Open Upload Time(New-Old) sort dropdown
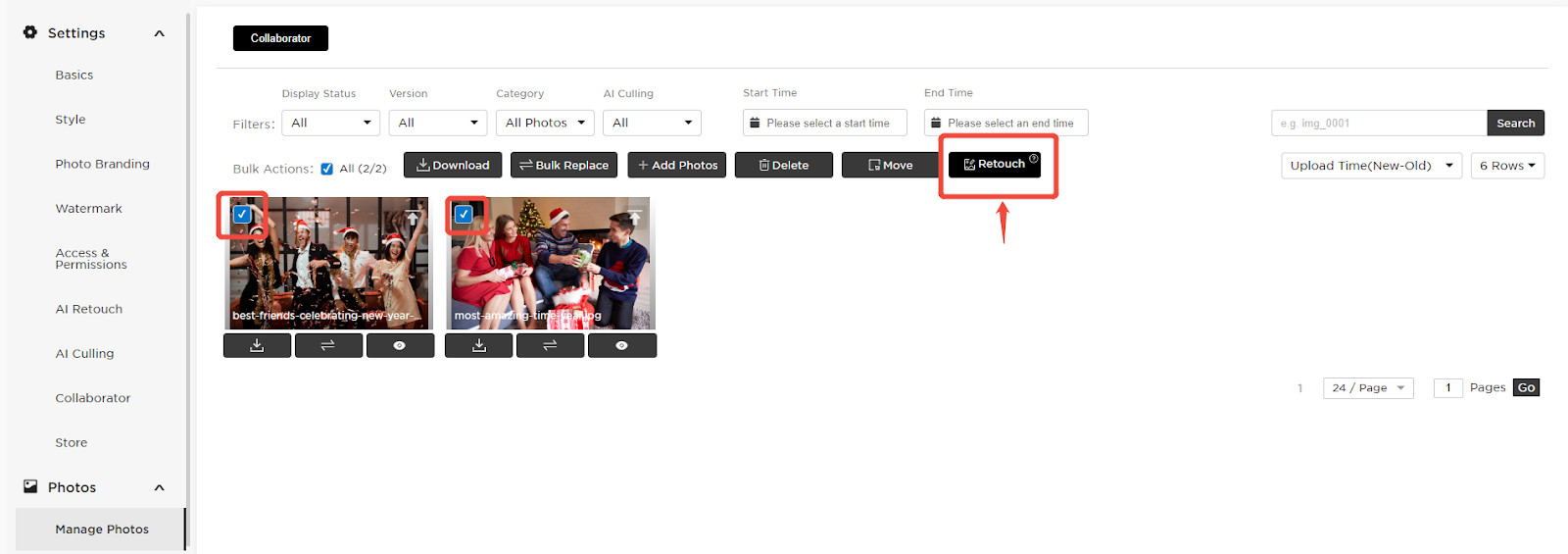 tap(1370, 166)
